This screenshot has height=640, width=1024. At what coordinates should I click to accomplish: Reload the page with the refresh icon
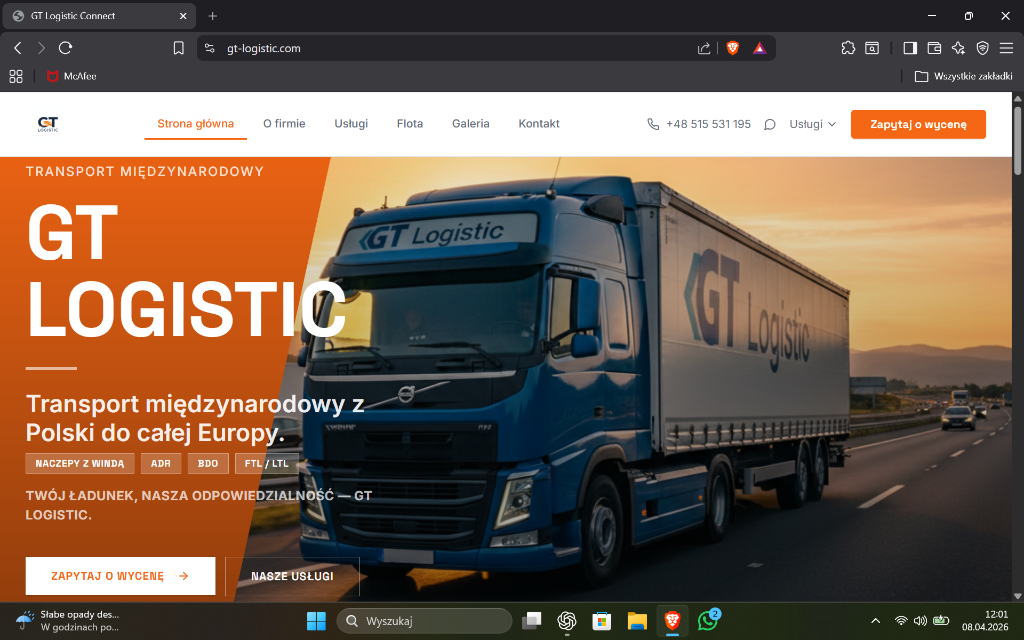pos(65,48)
